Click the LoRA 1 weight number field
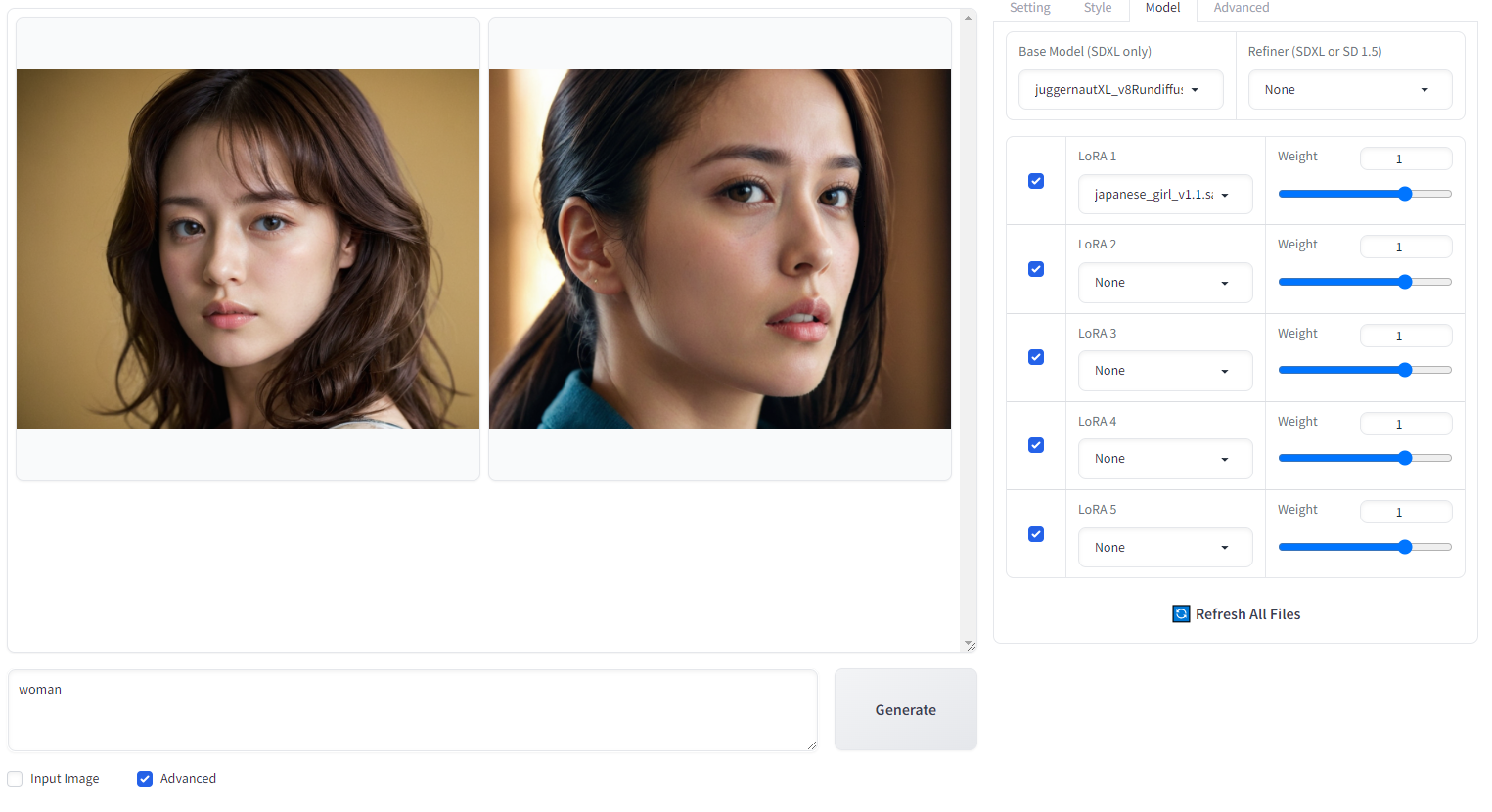 (1406, 158)
